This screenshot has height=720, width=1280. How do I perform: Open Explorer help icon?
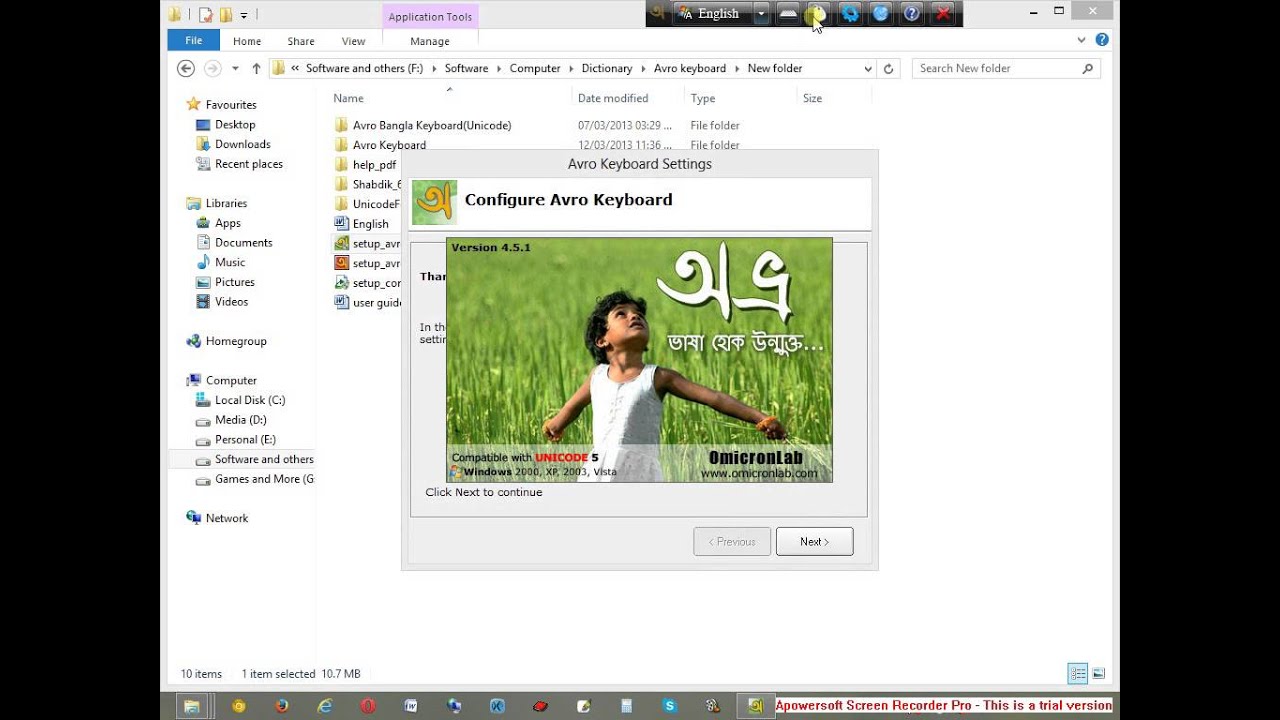pyautogui.click(x=1102, y=40)
